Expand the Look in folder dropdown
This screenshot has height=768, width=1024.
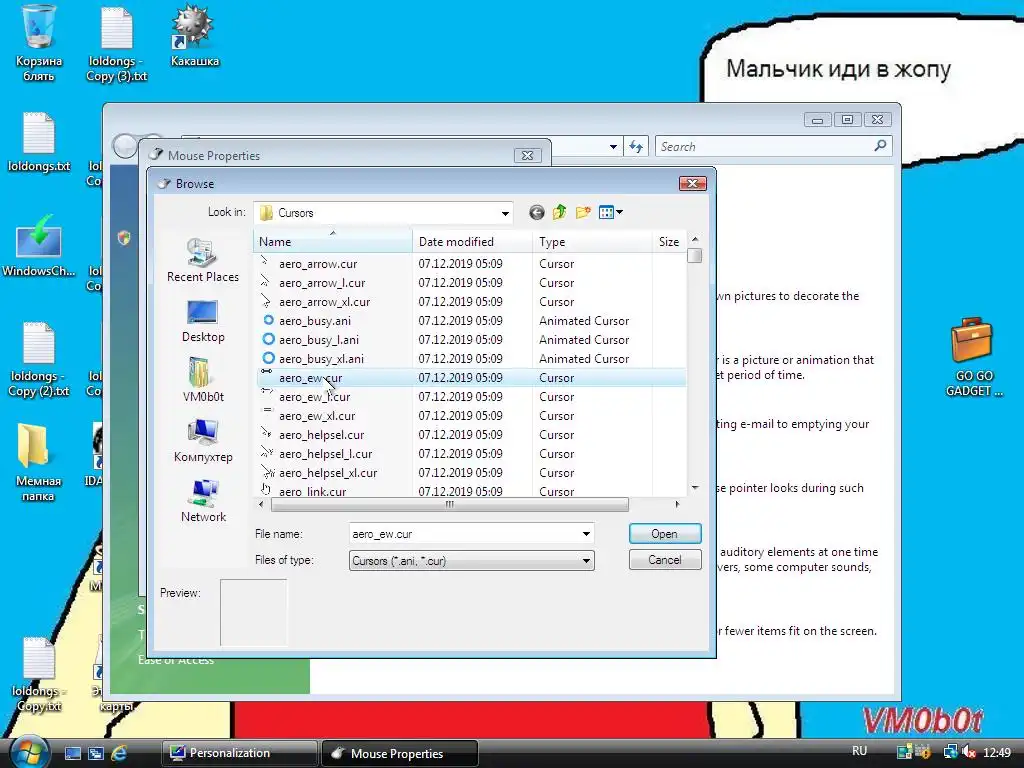tap(505, 213)
